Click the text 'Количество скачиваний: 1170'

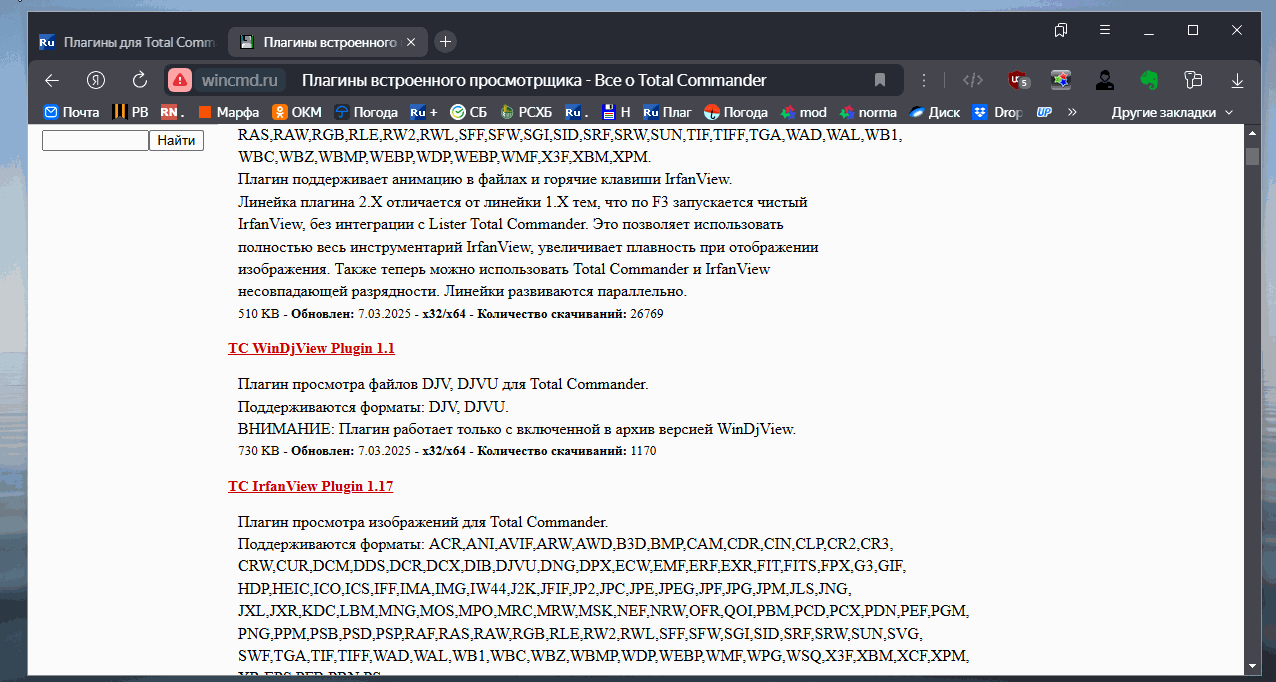pos(567,451)
